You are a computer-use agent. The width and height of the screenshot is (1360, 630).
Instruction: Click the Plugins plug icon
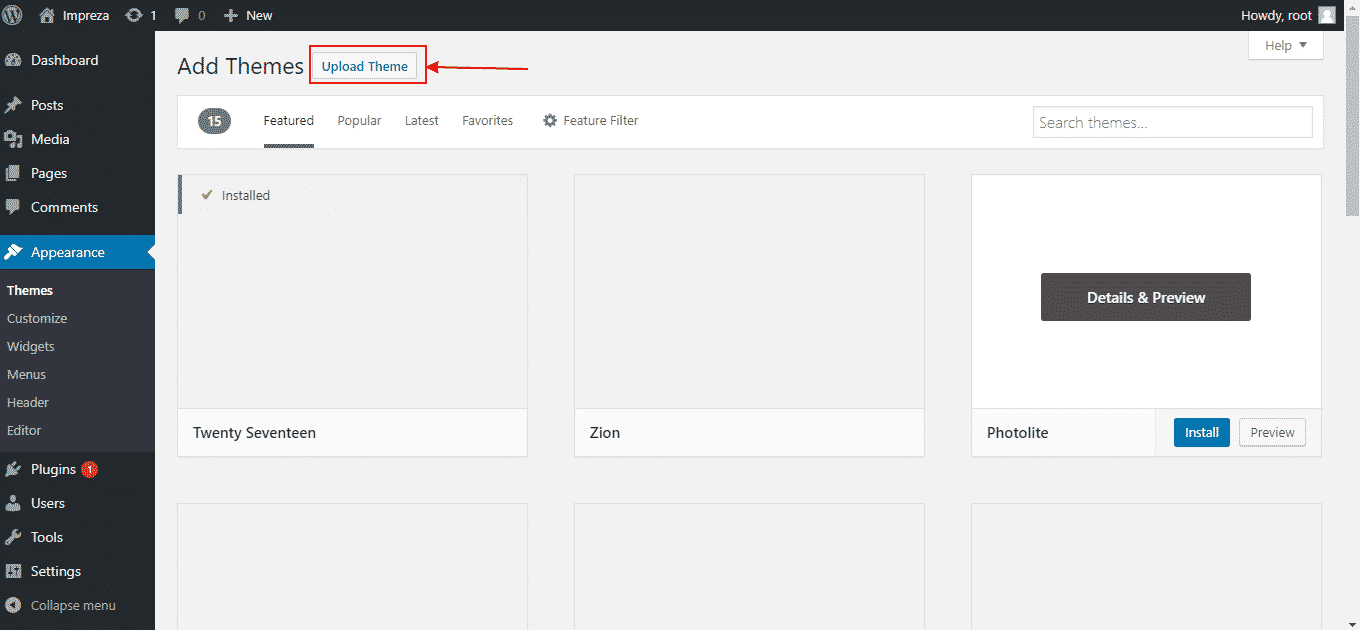click(13, 469)
